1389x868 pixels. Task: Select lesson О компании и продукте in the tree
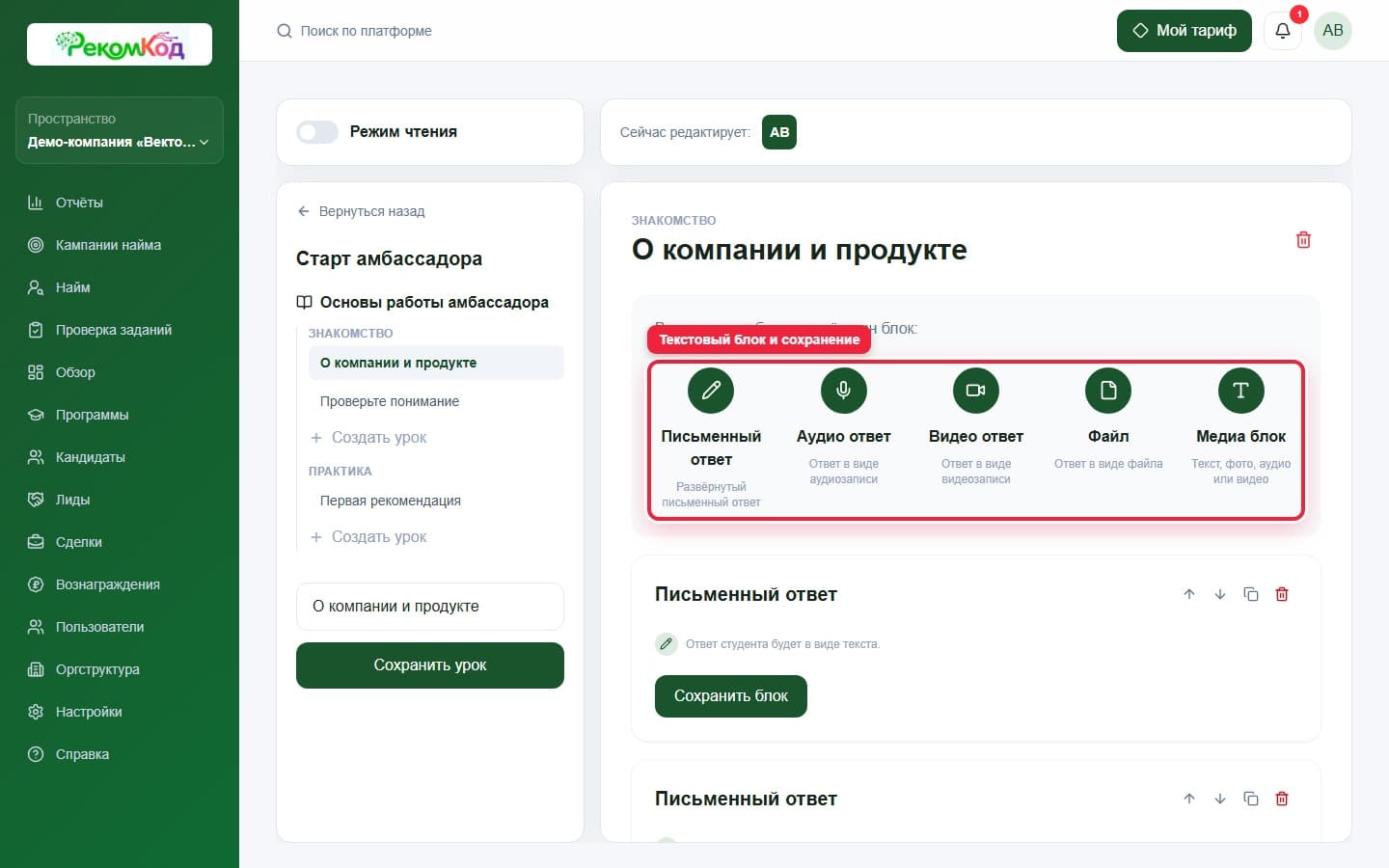click(436, 363)
